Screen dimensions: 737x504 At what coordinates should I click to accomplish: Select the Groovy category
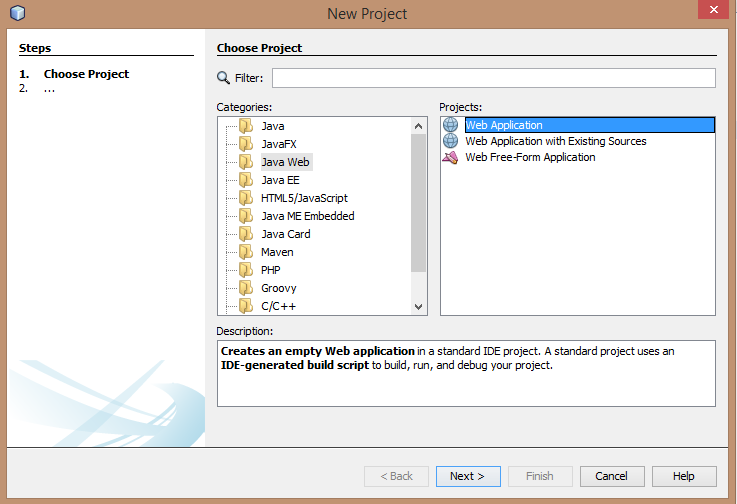[x=279, y=288]
